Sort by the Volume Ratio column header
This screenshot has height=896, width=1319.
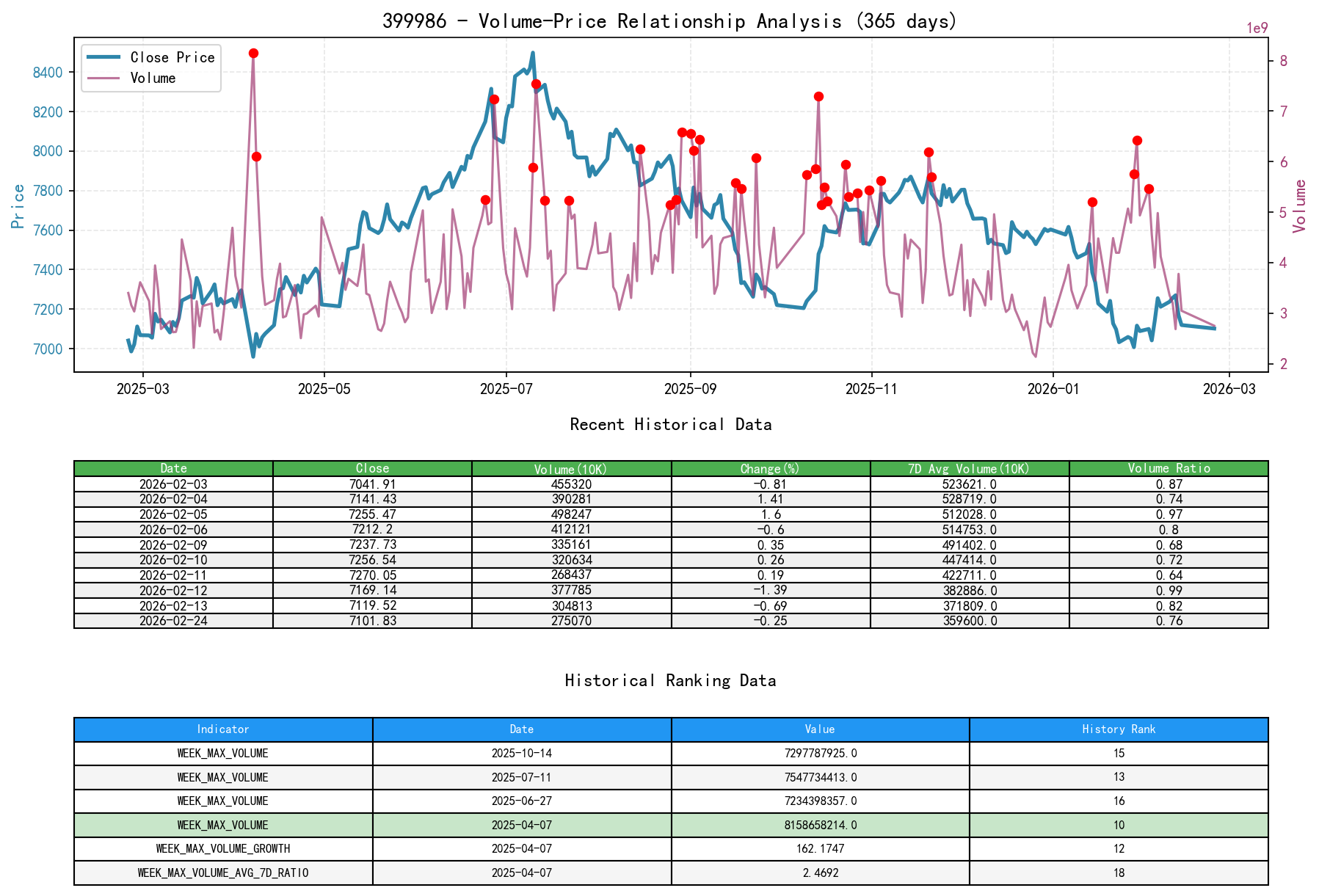(1169, 467)
